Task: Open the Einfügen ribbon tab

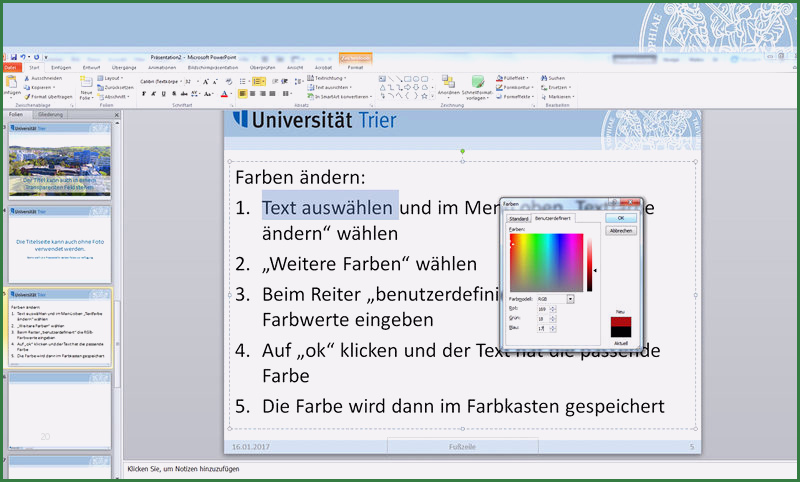Action: (61, 67)
